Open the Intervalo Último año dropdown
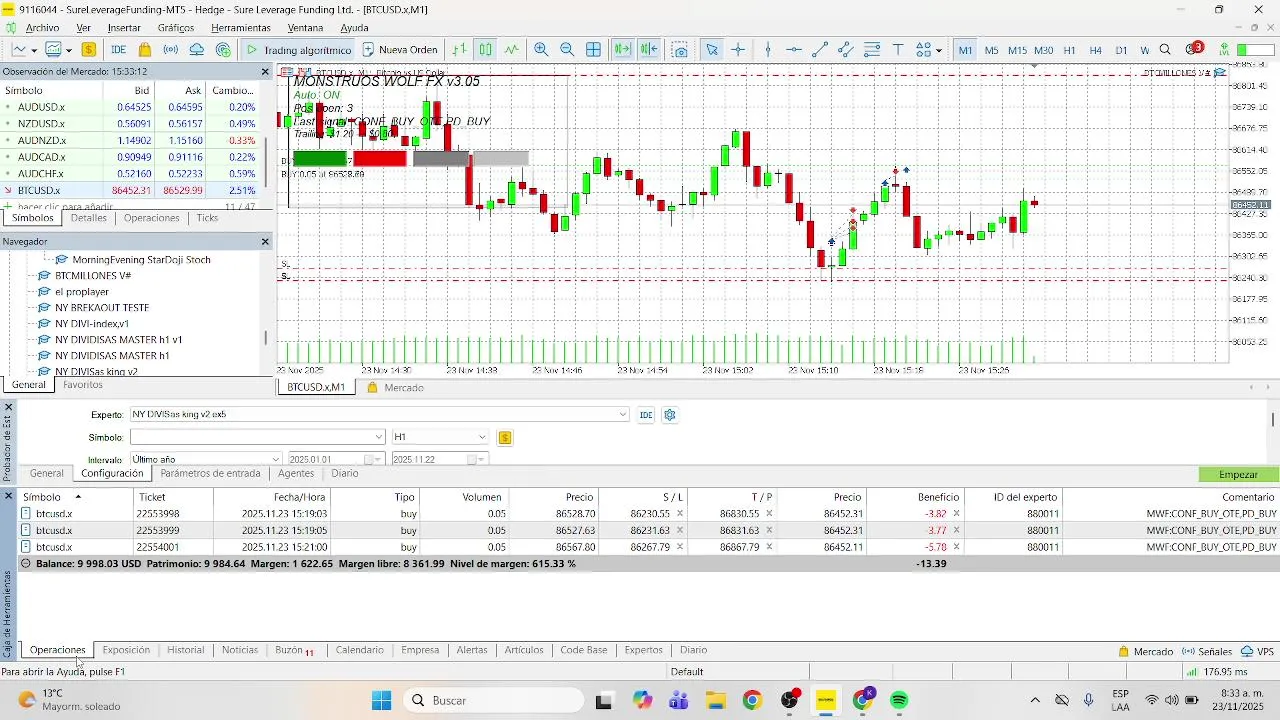 click(x=275, y=460)
